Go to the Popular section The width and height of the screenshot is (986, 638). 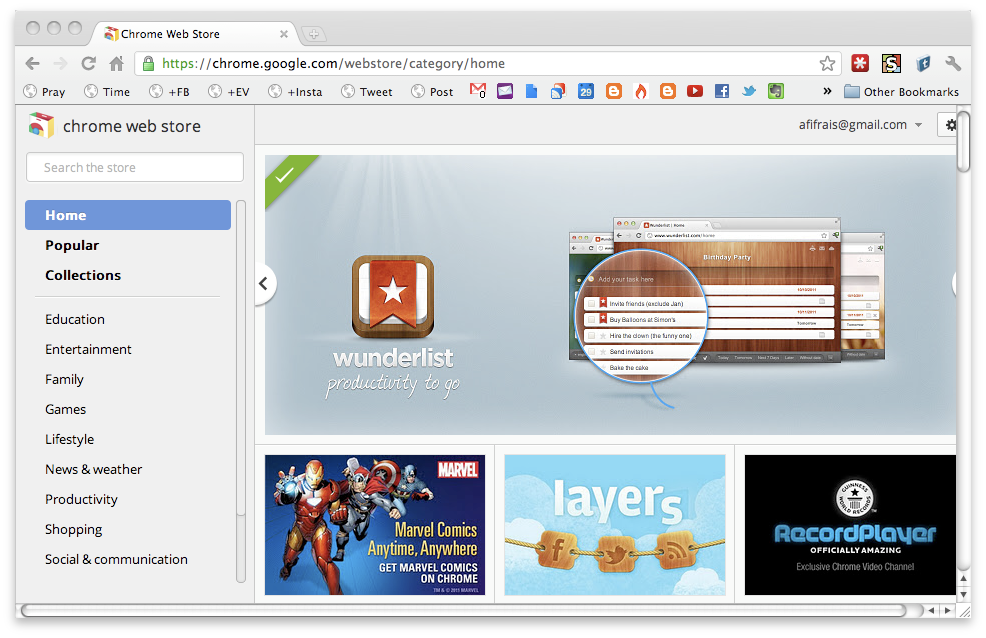(x=72, y=245)
